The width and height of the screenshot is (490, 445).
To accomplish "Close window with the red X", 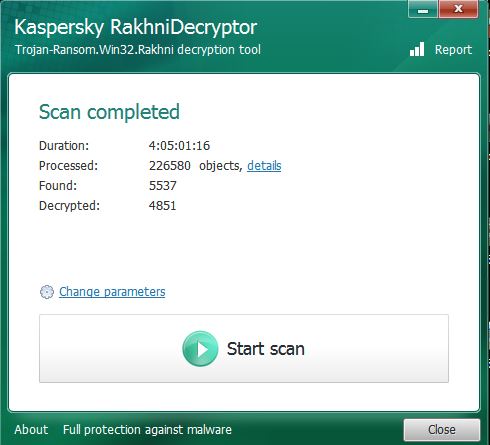I will tap(458, 9).
